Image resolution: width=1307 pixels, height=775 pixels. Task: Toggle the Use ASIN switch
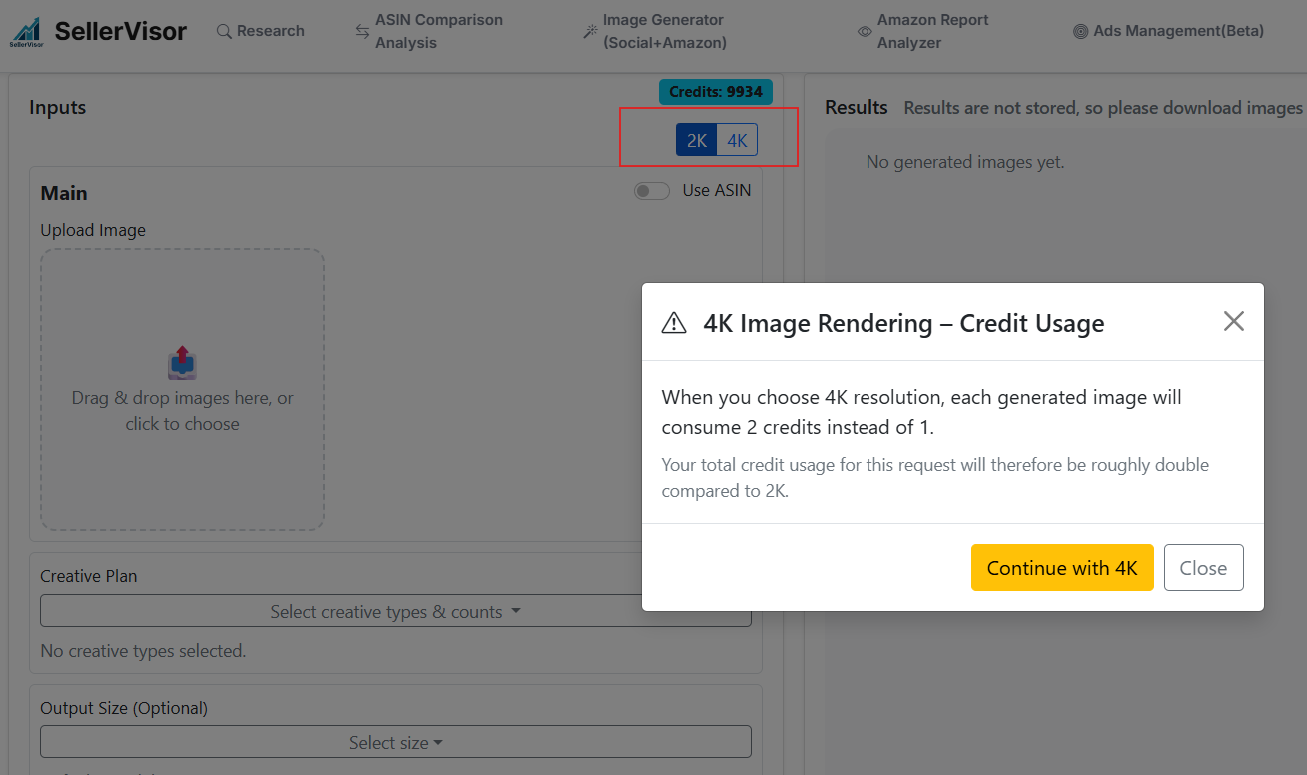coord(652,191)
